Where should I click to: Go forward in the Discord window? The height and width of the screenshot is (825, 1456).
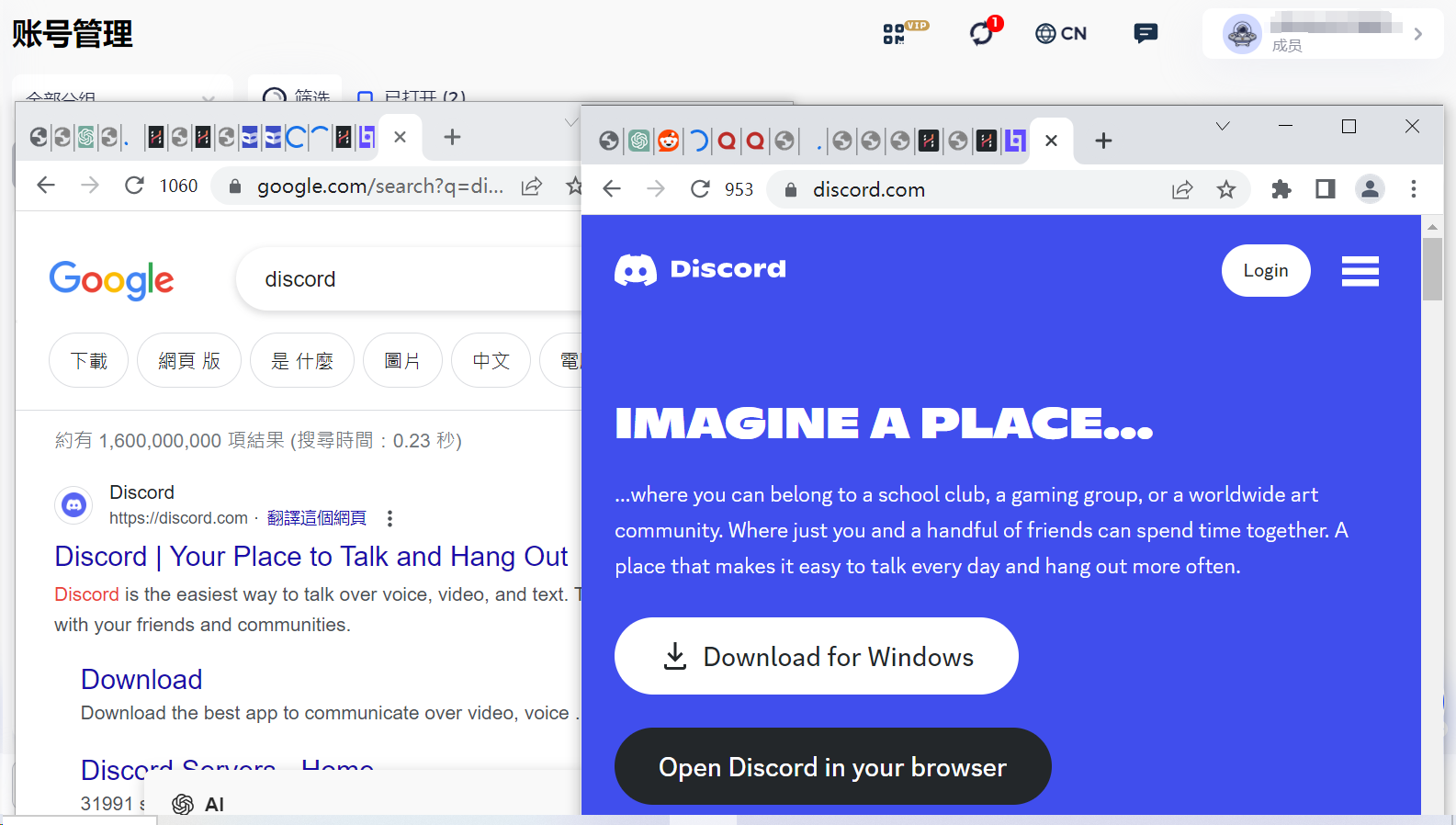point(656,189)
